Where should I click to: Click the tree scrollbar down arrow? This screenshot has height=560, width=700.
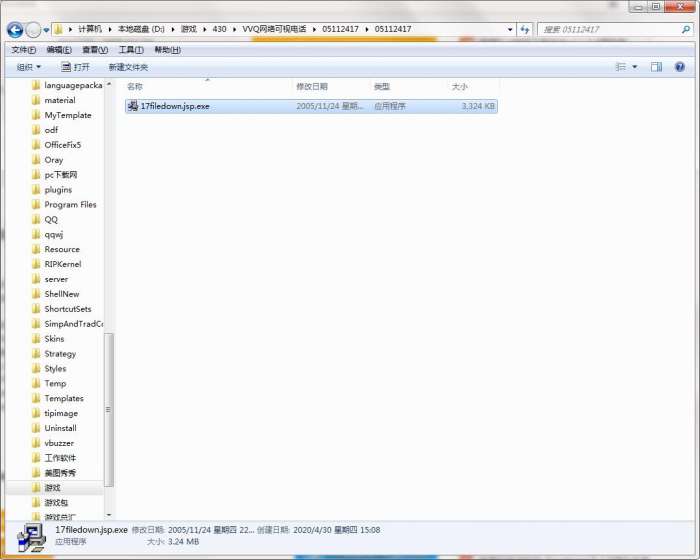[109, 515]
